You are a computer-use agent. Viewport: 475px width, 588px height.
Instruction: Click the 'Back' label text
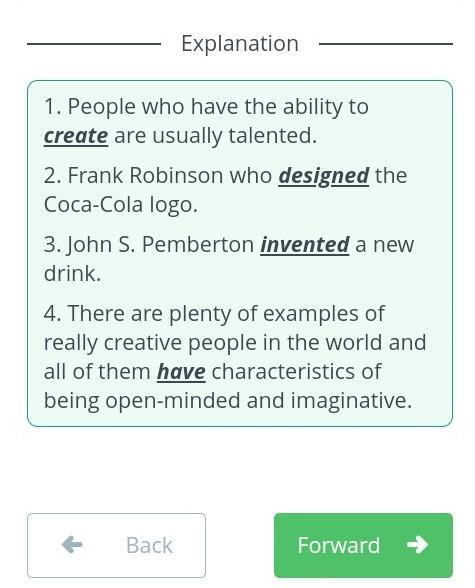point(149,545)
